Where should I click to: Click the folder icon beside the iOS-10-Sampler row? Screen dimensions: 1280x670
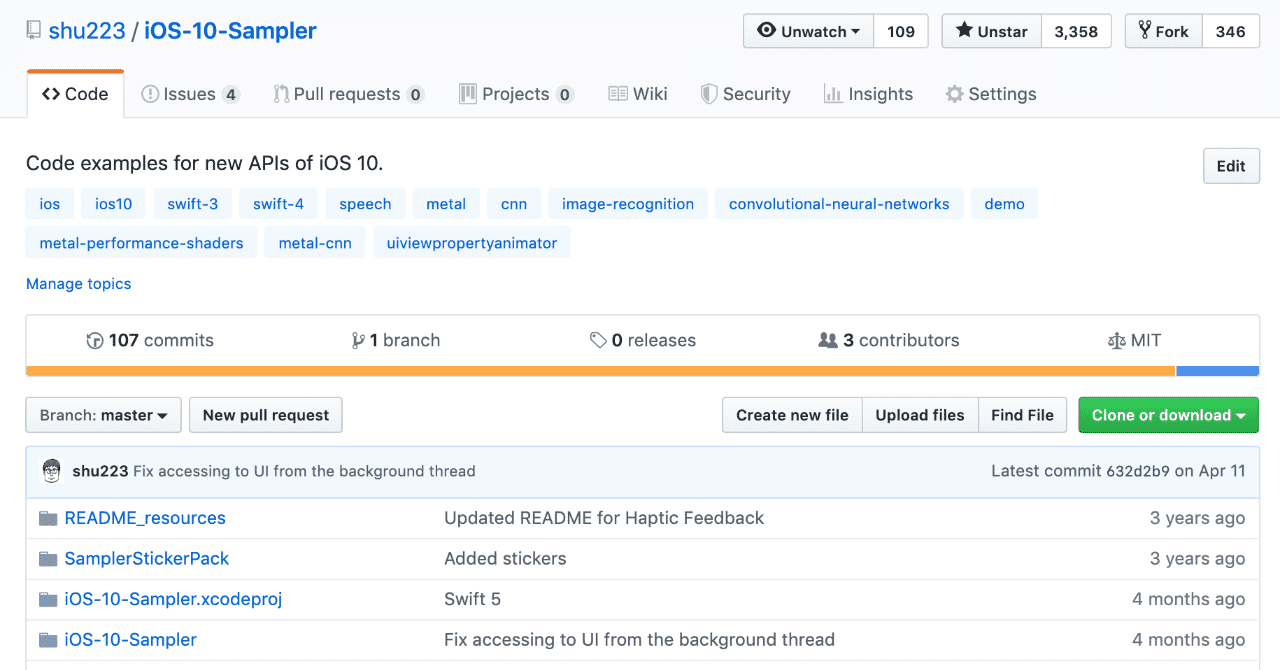point(48,640)
